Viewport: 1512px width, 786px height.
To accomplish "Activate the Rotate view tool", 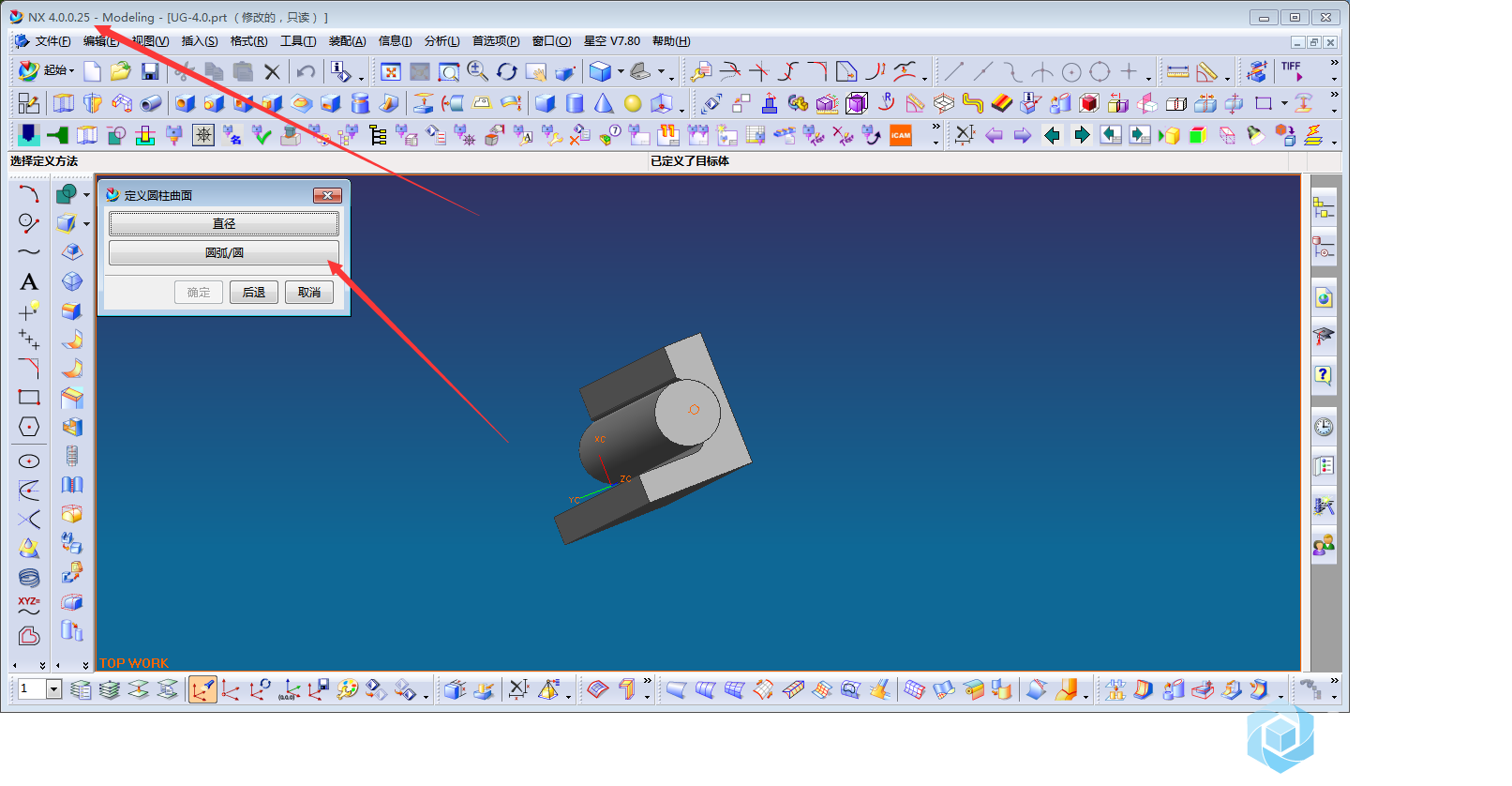I will pyautogui.click(x=507, y=71).
